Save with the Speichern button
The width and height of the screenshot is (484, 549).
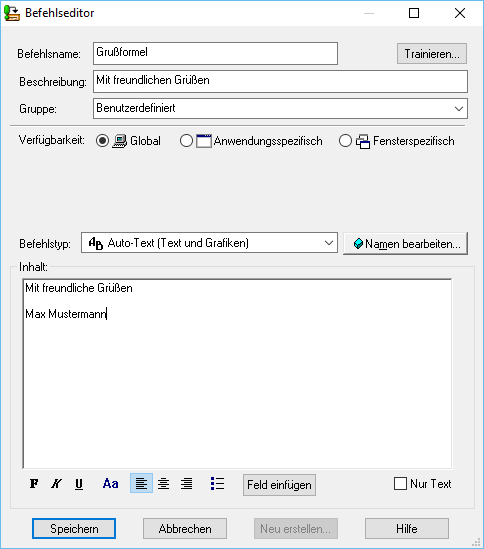click(74, 529)
